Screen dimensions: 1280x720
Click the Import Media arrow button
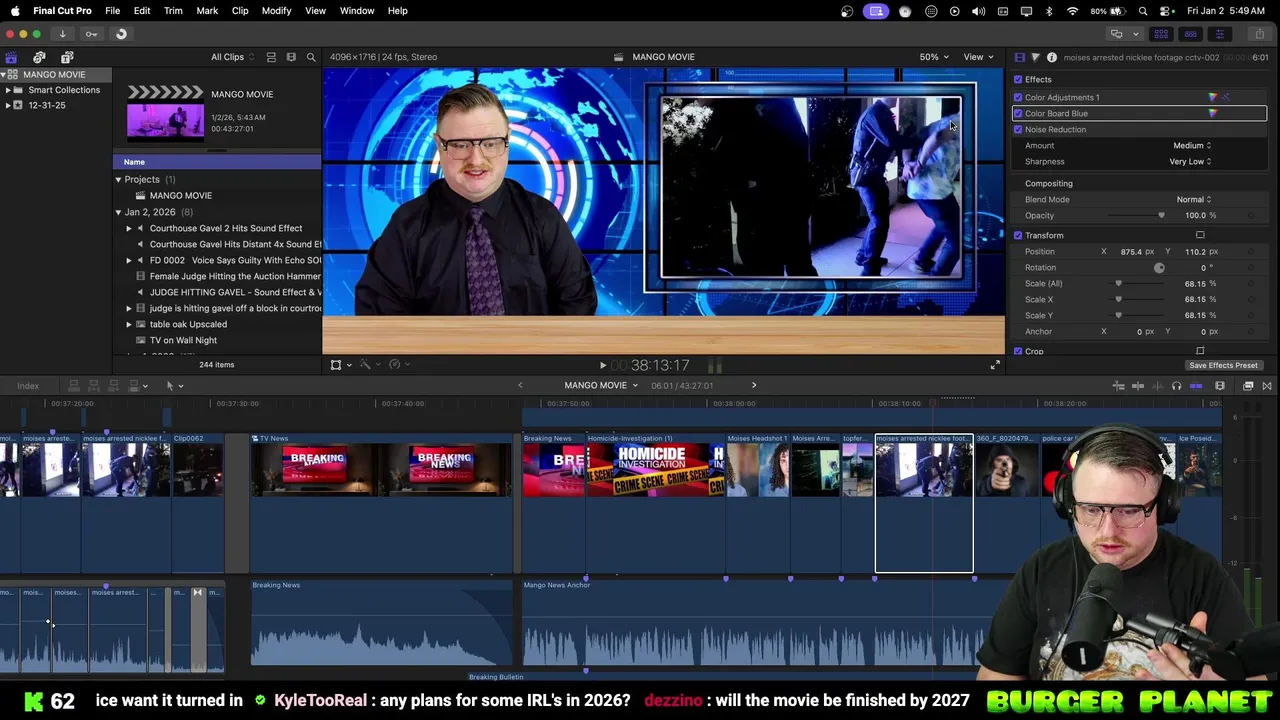pyautogui.click(x=62, y=34)
